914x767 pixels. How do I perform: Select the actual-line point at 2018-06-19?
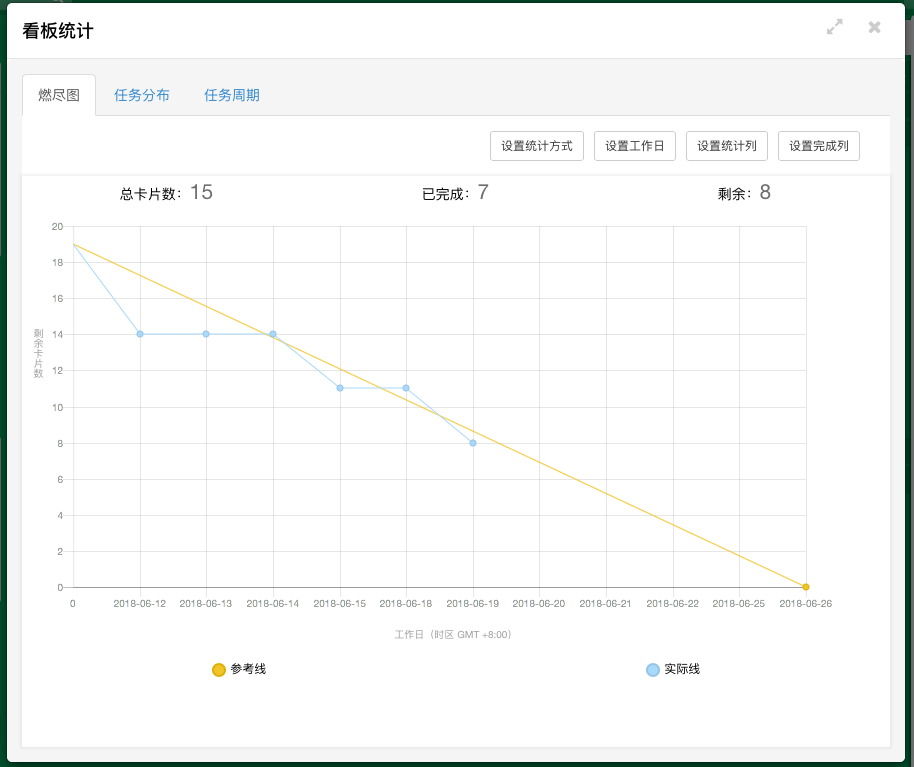(x=473, y=443)
